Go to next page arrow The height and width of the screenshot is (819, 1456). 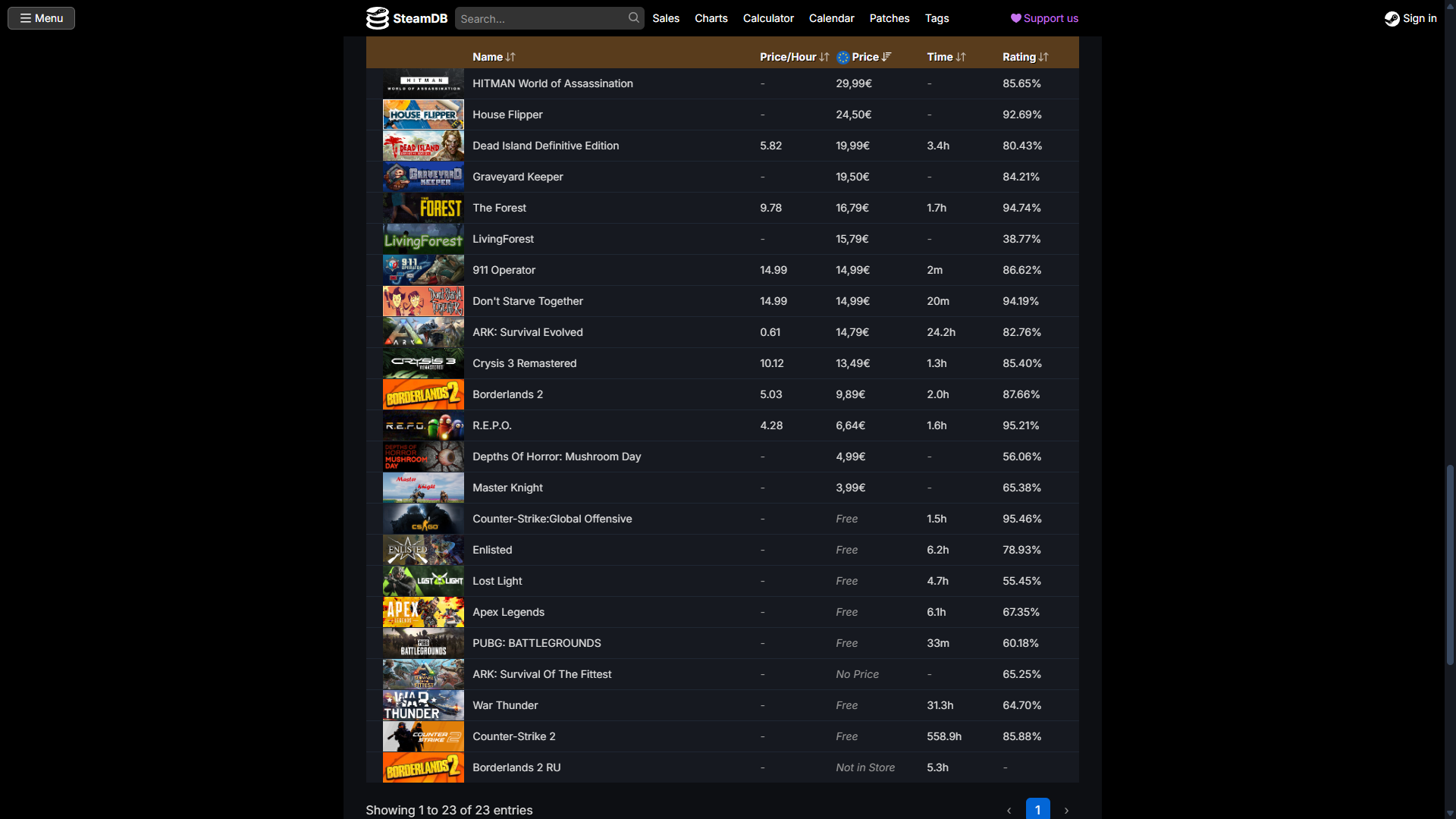click(x=1067, y=810)
